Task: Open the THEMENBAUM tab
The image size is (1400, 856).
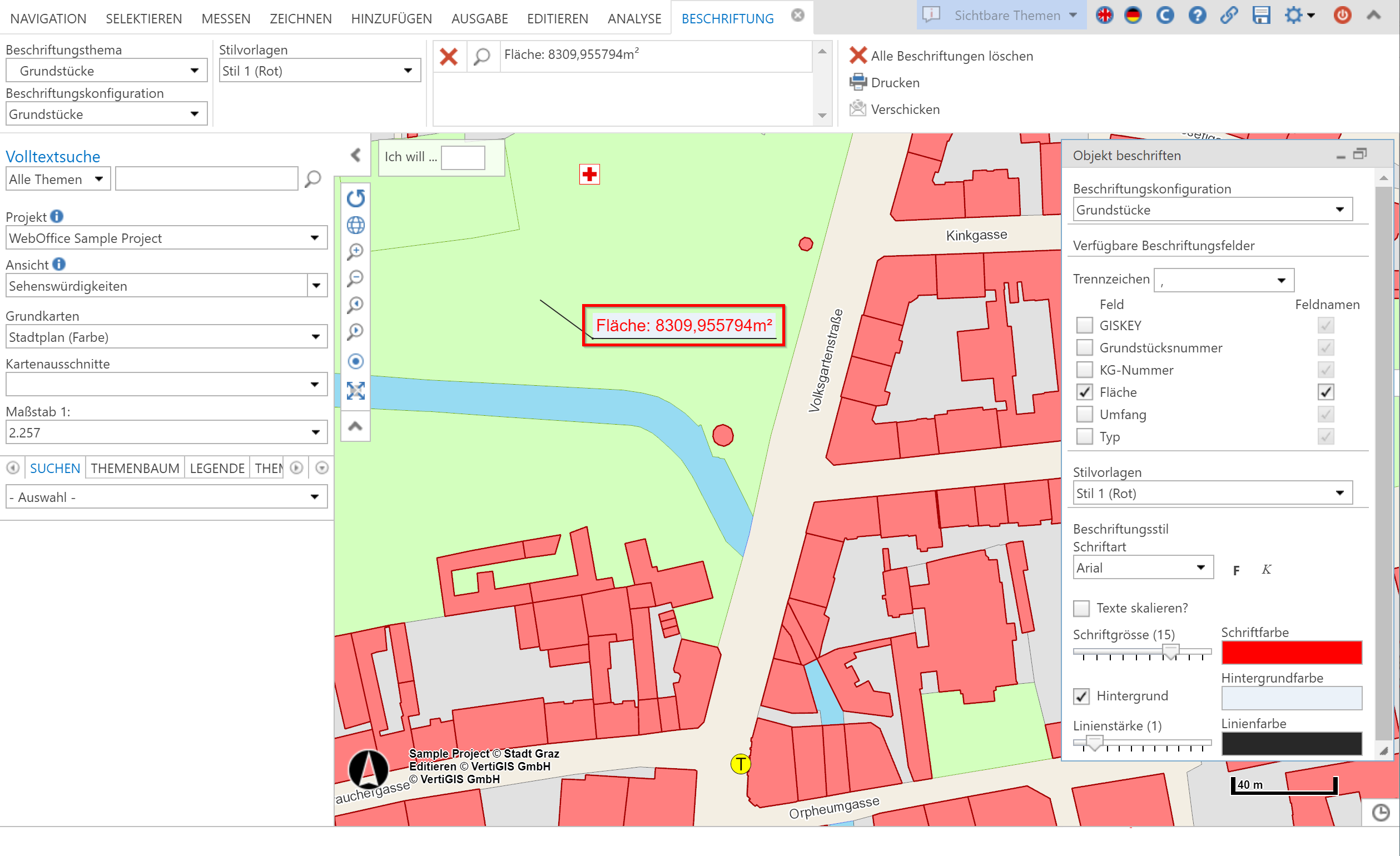Action: (x=135, y=468)
